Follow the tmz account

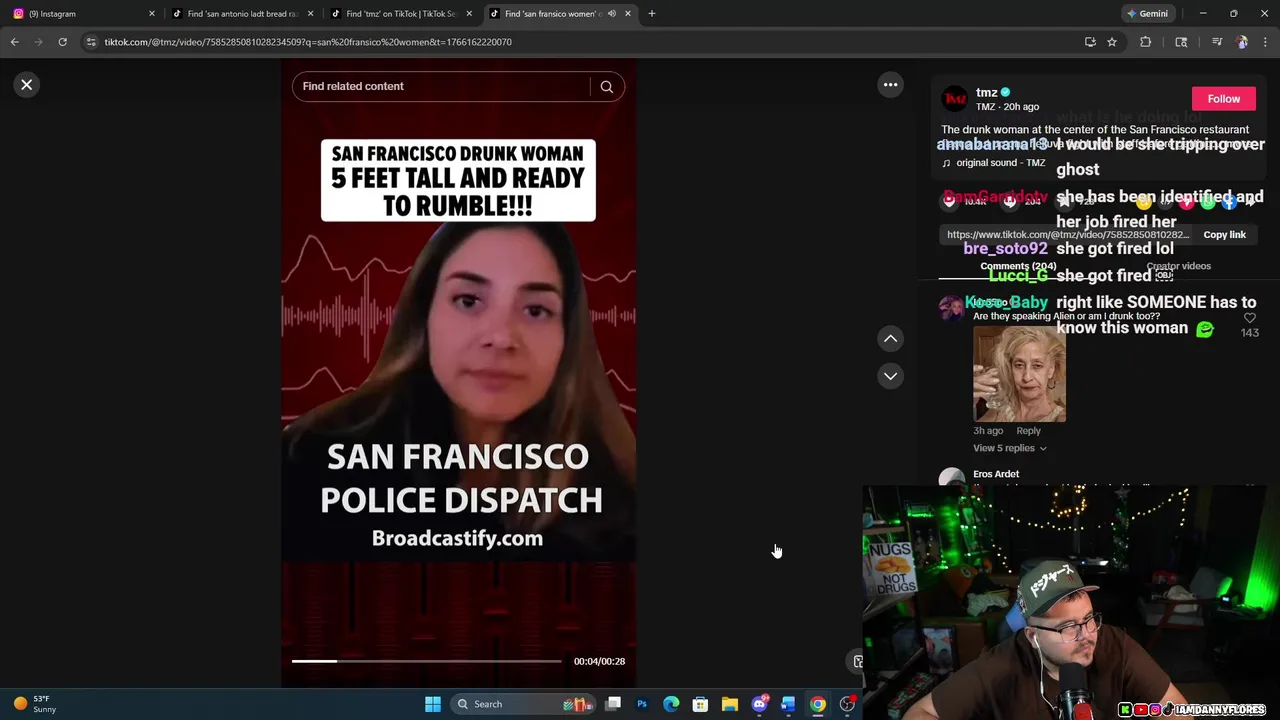click(1223, 99)
